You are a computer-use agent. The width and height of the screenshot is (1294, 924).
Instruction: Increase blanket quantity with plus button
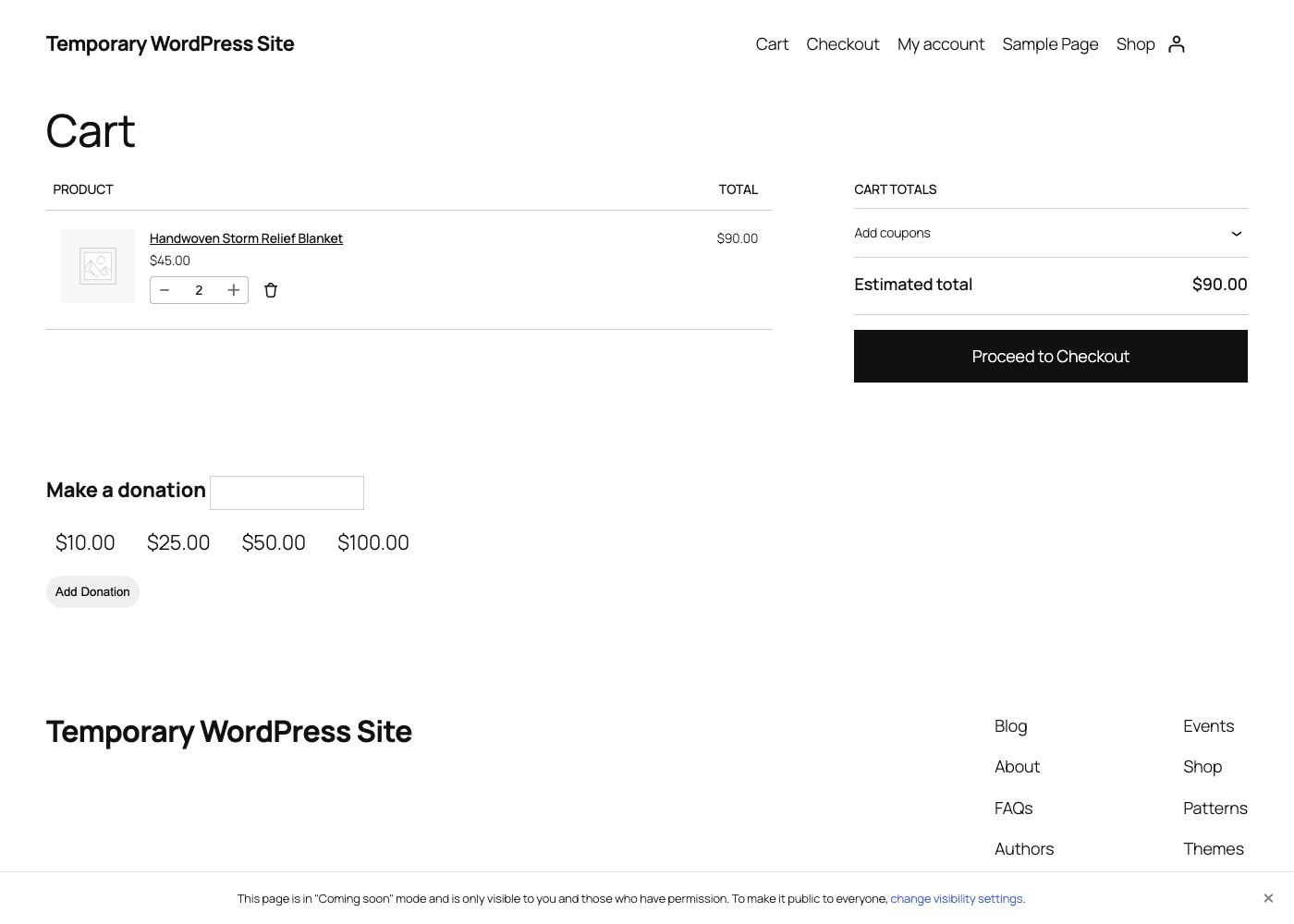click(234, 290)
